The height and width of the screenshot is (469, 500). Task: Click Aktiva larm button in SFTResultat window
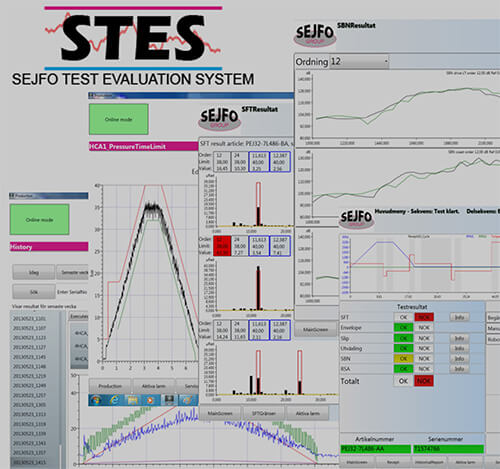pyautogui.click(x=308, y=413)
